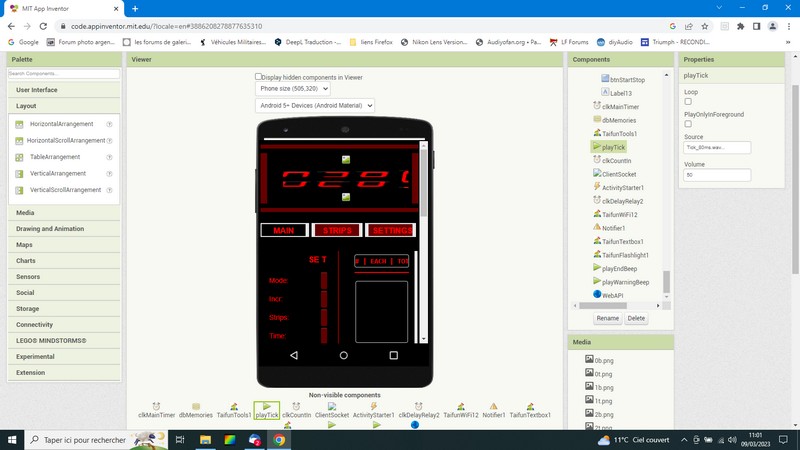Check Display hidden components in Viewer
Image resolution: width=800 pixels, height=450 pixels.
pos(259,76)
